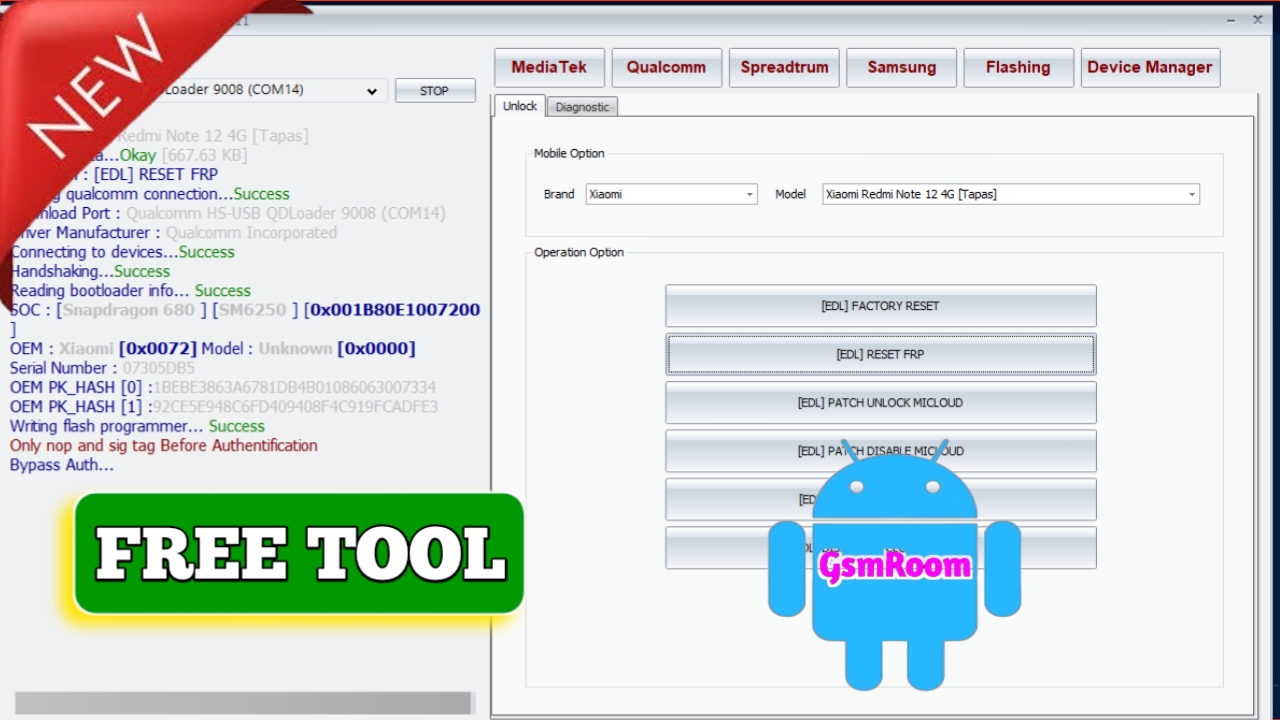Expand the Brand dropdown showing Xiaomi

tap(671, 195)
